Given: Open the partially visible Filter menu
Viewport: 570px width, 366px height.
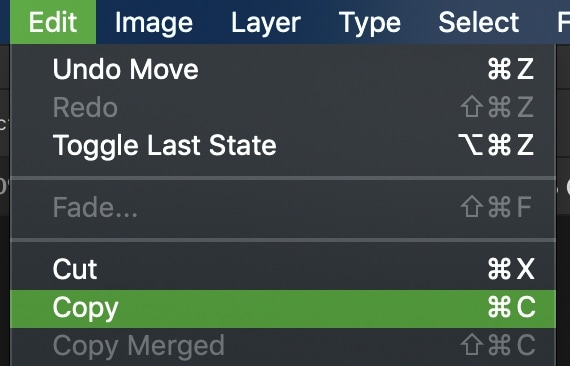Looking at the screenshot, I should (x=563, y=23).
